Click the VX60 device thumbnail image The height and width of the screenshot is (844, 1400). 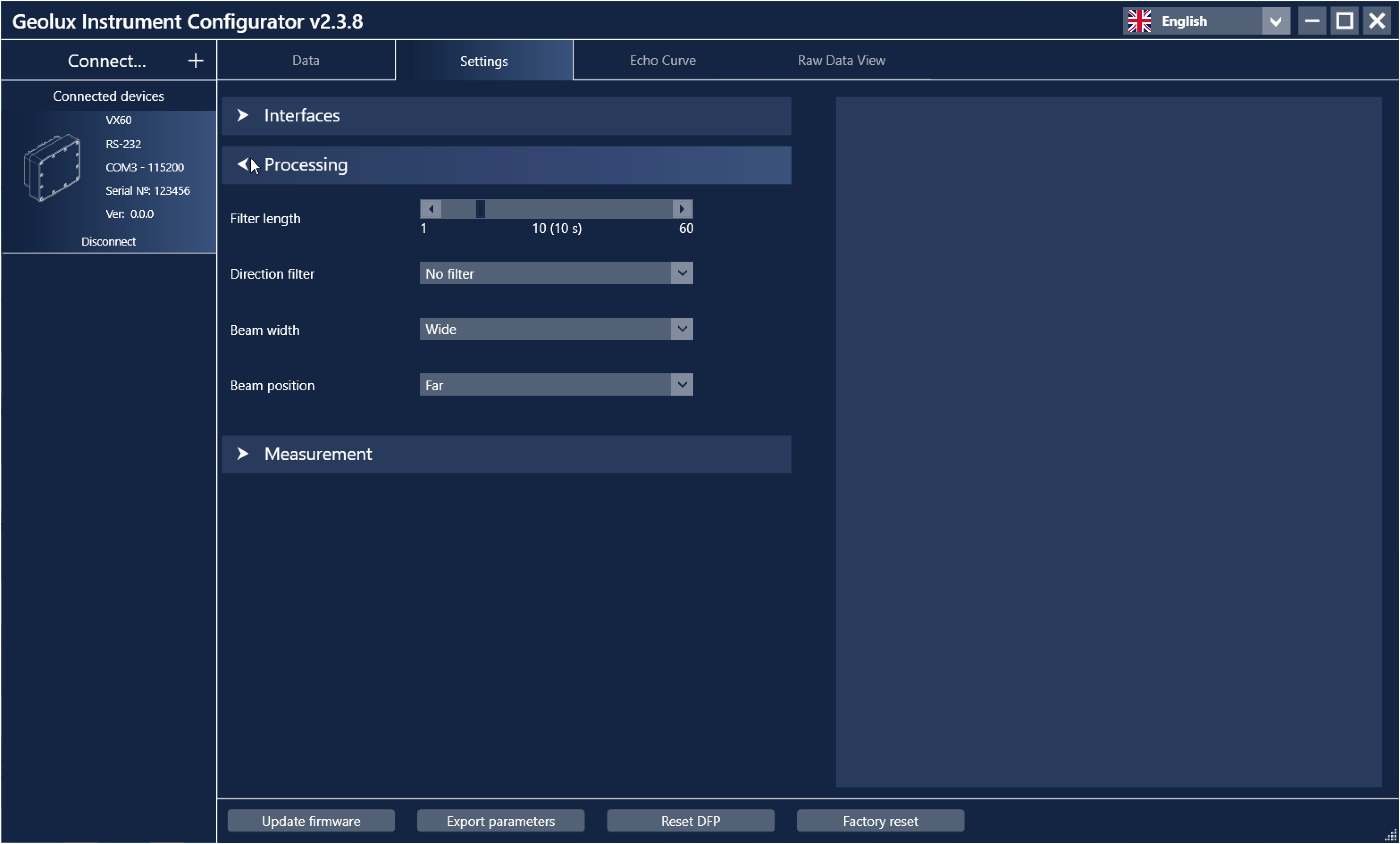pyautogui.click(x=52, y=167)
